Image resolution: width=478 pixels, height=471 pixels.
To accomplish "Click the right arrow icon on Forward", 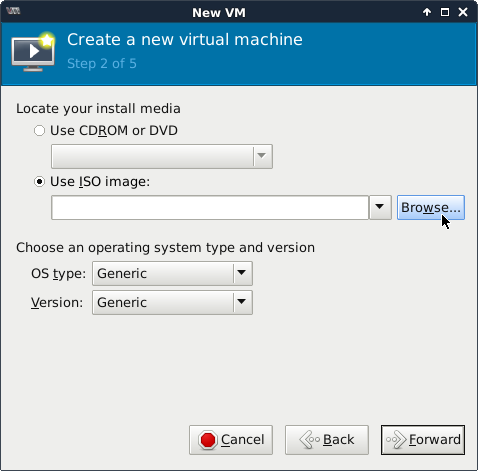I will 396,440.
